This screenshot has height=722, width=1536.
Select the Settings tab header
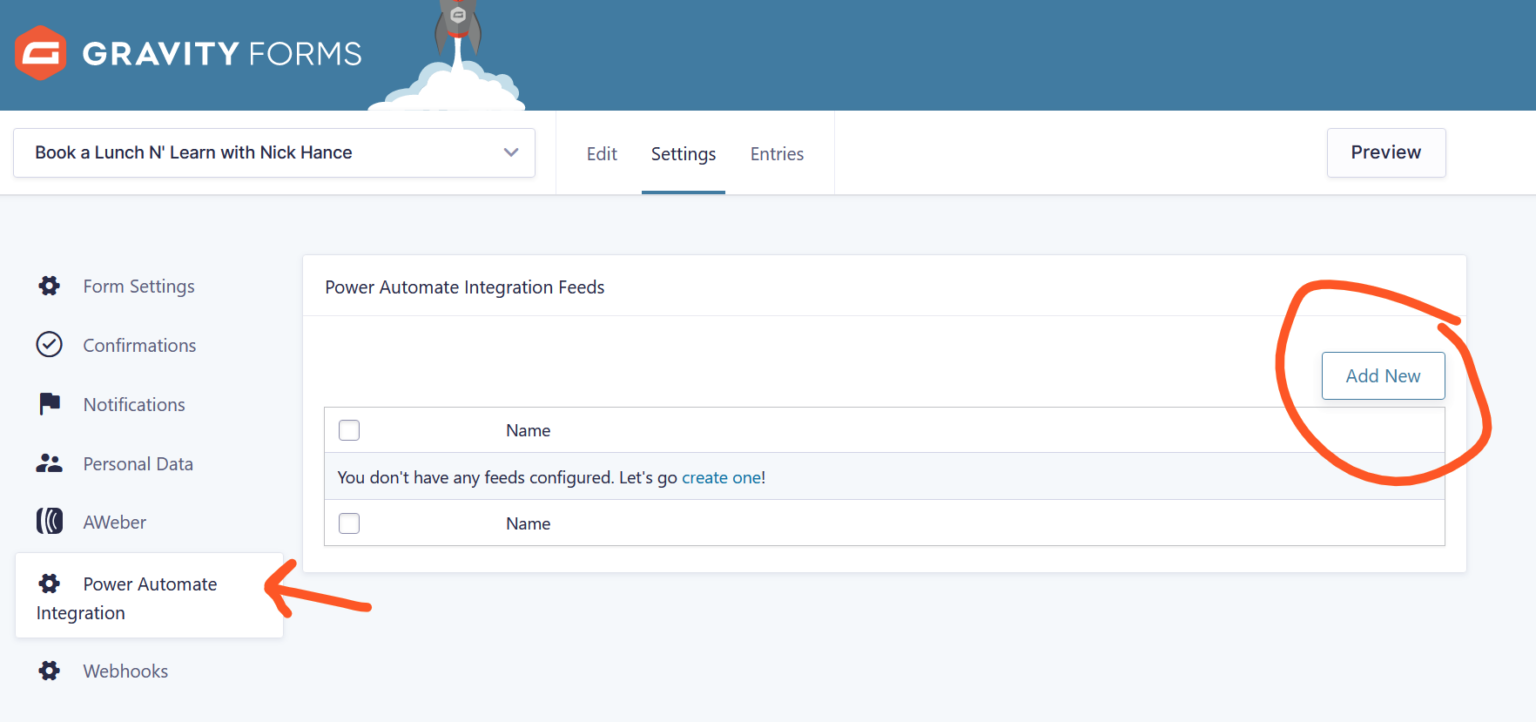[x=683, y=153]
